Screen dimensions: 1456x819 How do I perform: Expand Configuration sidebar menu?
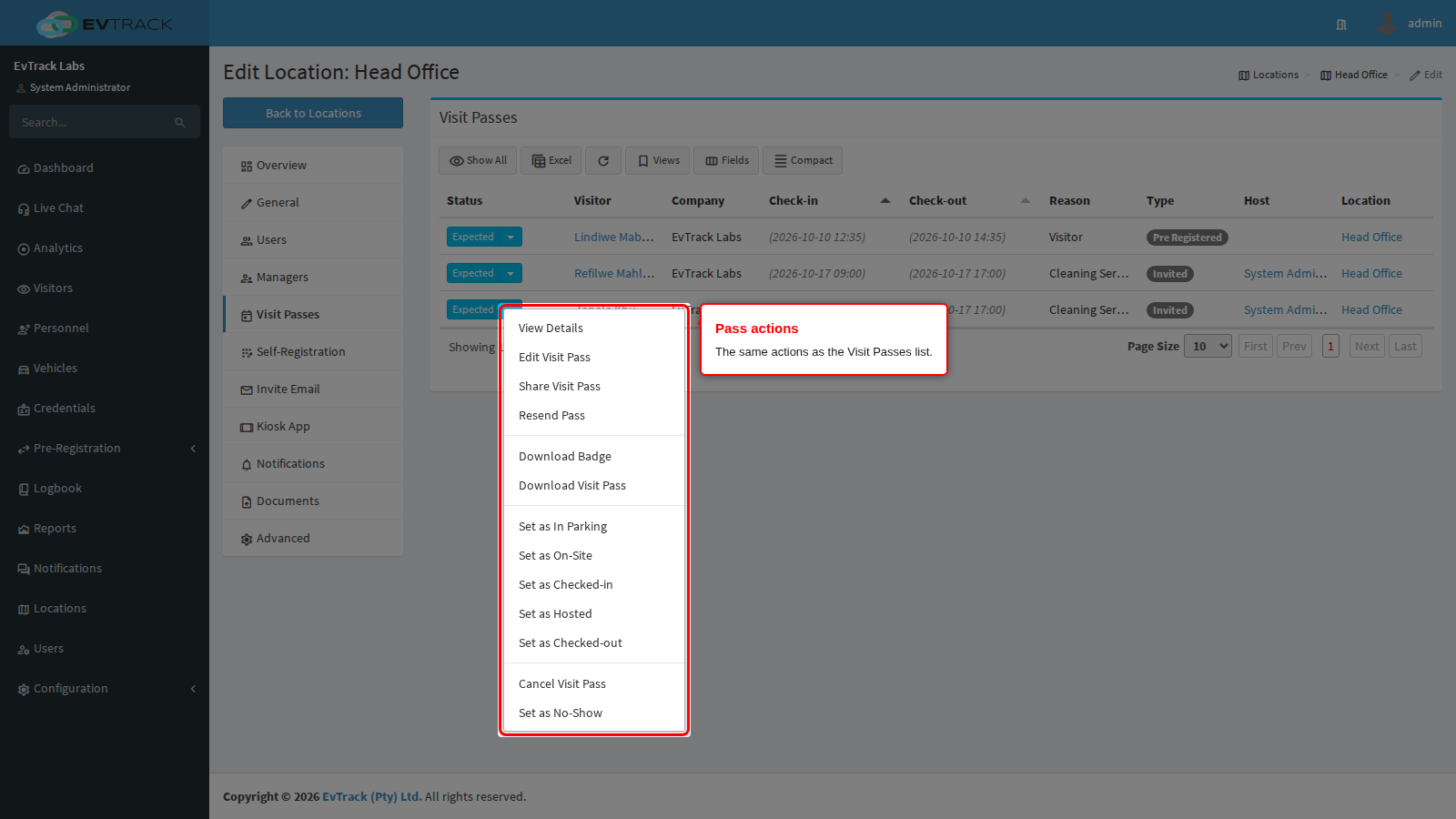tap(105, 689)
